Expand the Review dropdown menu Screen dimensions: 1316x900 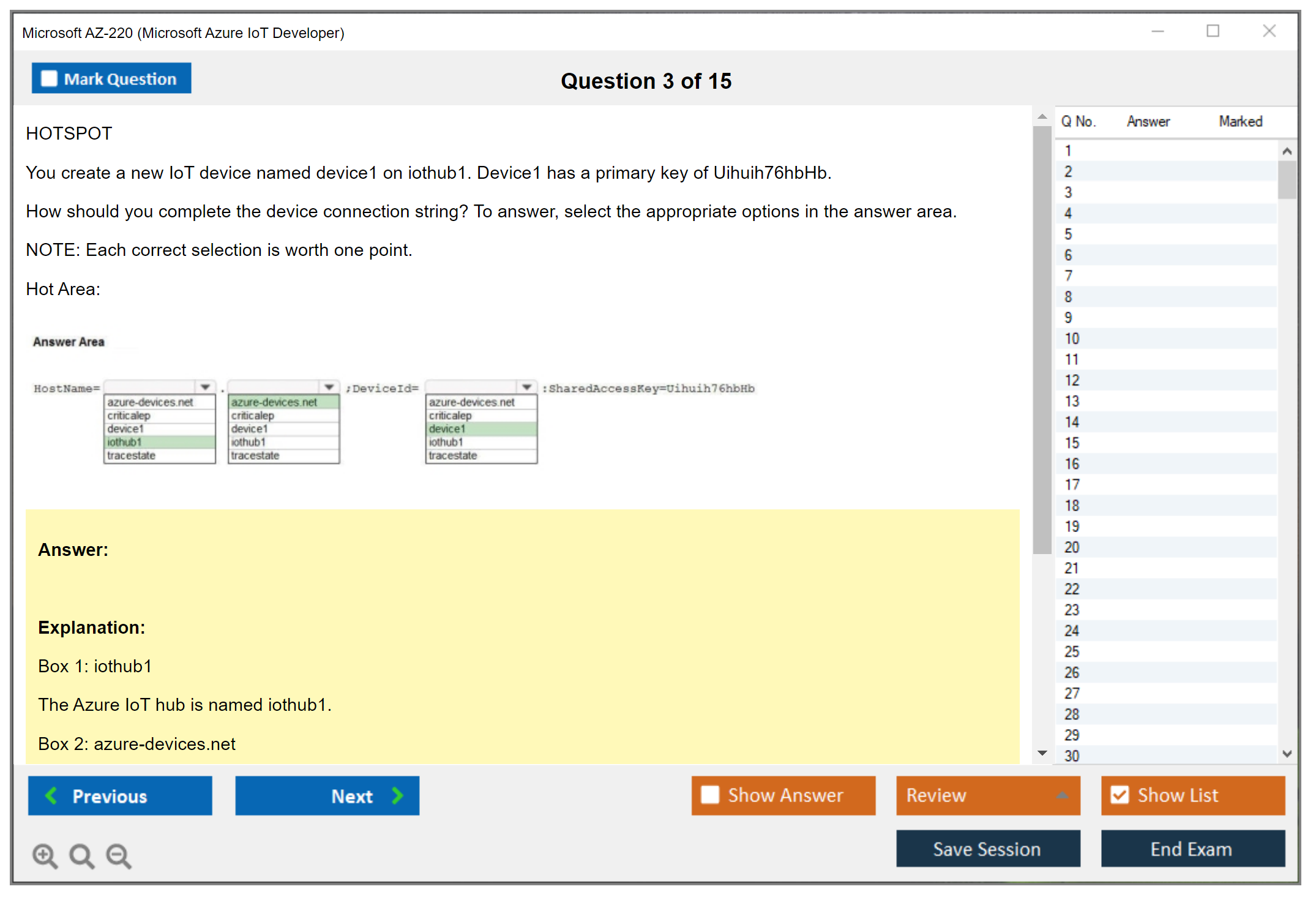[x=1062, y=795]
